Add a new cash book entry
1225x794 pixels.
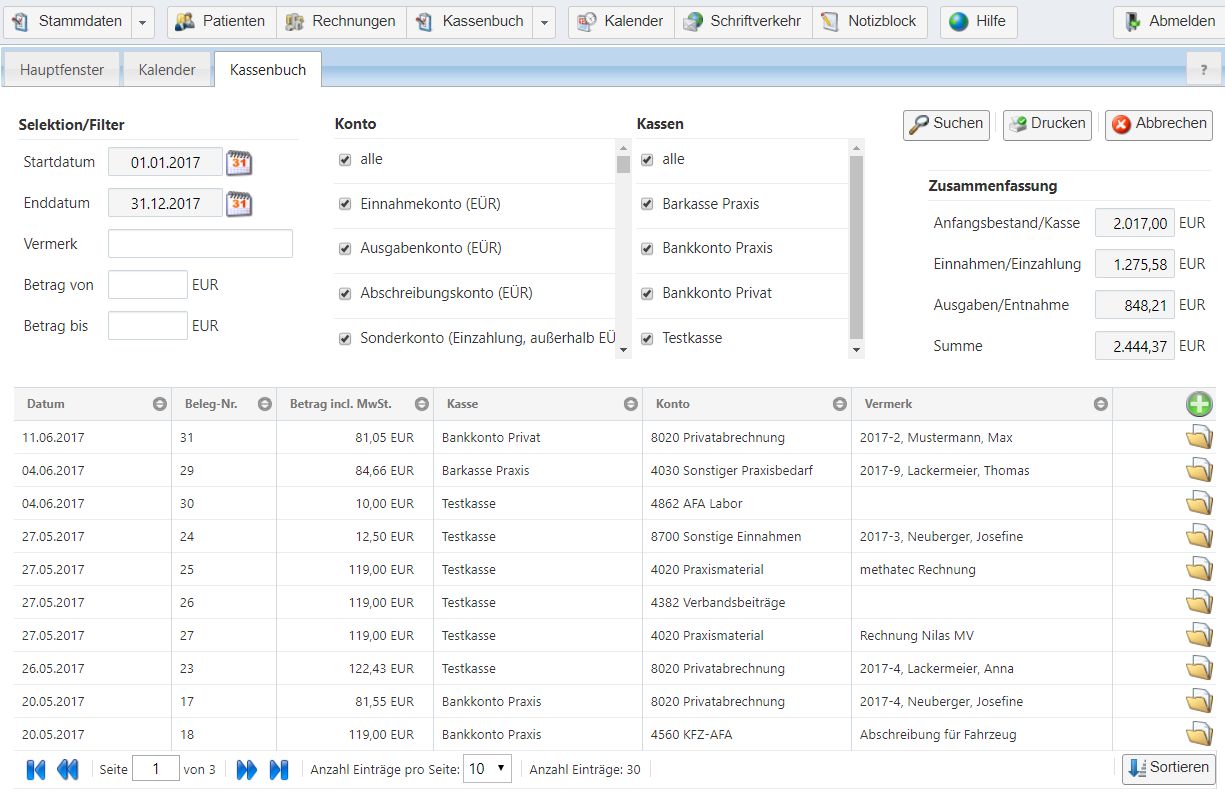tap(1199, 404)
